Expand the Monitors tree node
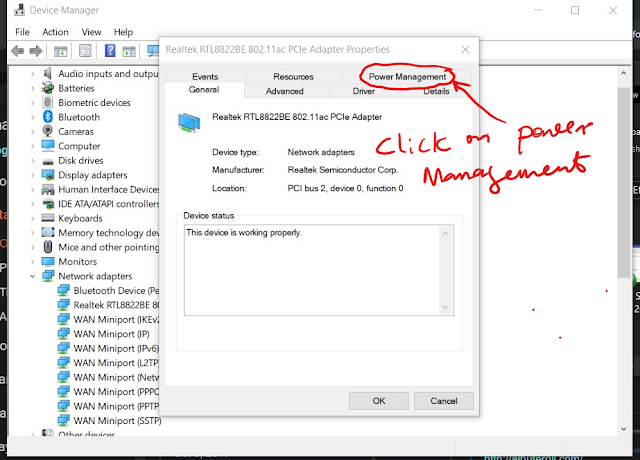 tap(33, 262)
